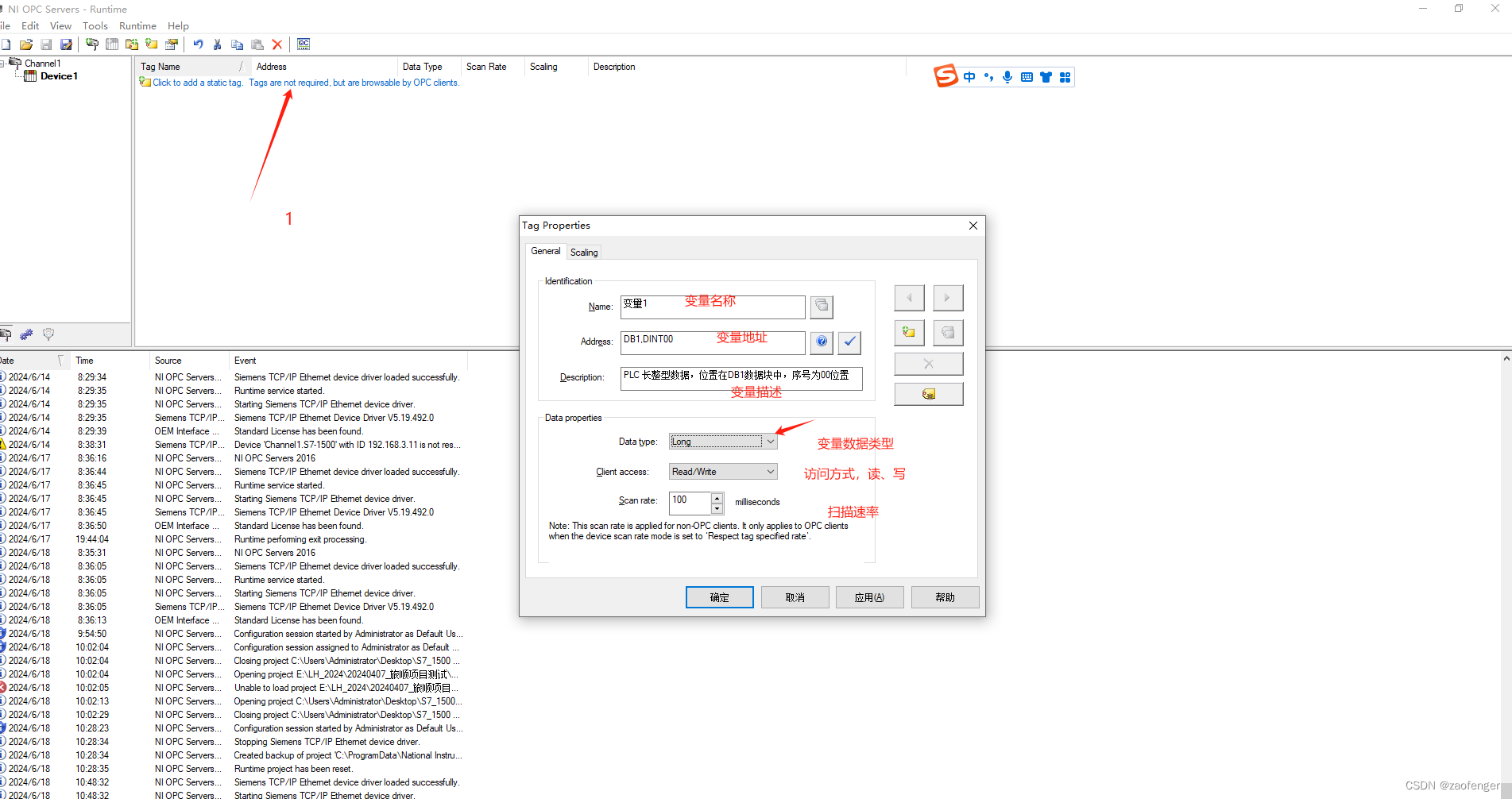Screen dimensions: 1512x799
Task: Create a new tag using the toolbar icon
Action: (152, 44)
